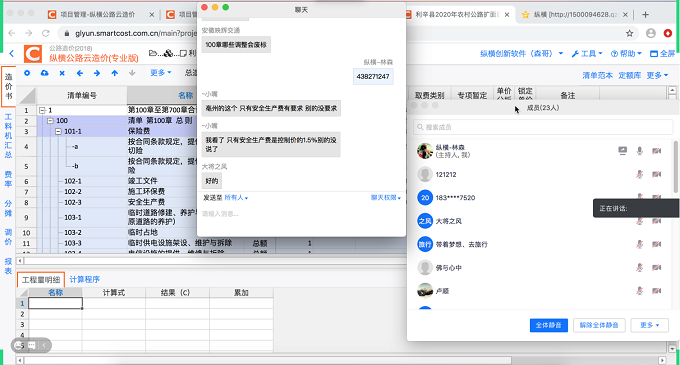This screenshot has height=365, width=680.
Task: Switch to 计算程序 tab
Action: click(x=85, y=280)
